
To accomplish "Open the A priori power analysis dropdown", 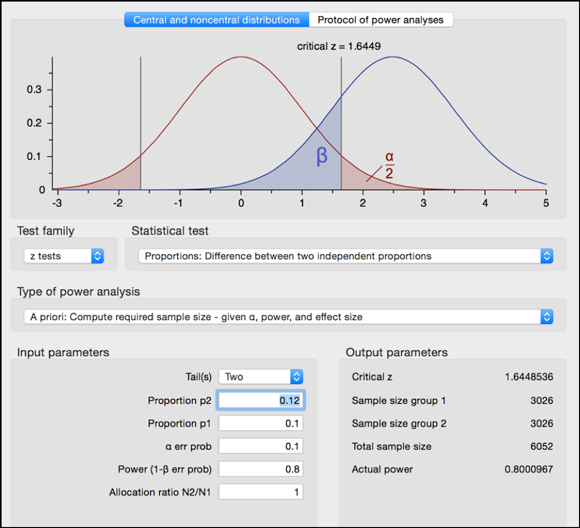I will click(x=289, y=317).
